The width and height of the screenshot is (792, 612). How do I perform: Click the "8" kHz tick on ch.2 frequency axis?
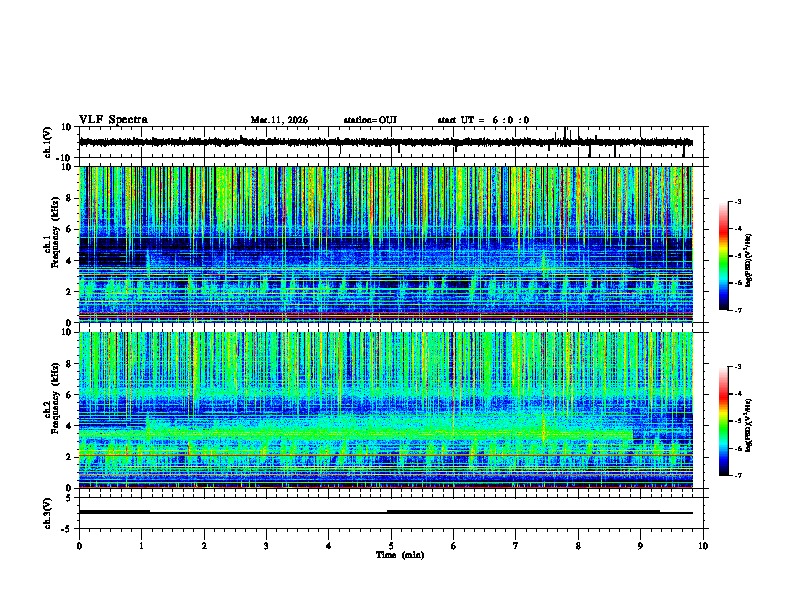click(69, 364)
